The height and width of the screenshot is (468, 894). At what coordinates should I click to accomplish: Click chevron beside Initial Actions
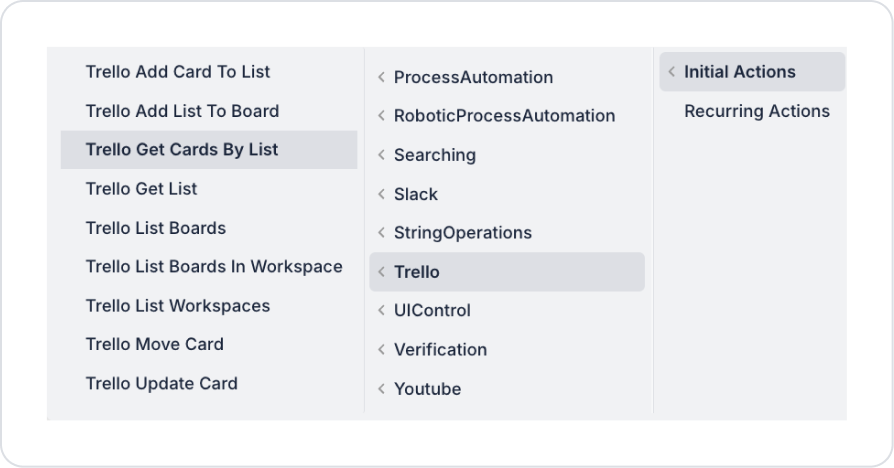click(x=671, y=72)
